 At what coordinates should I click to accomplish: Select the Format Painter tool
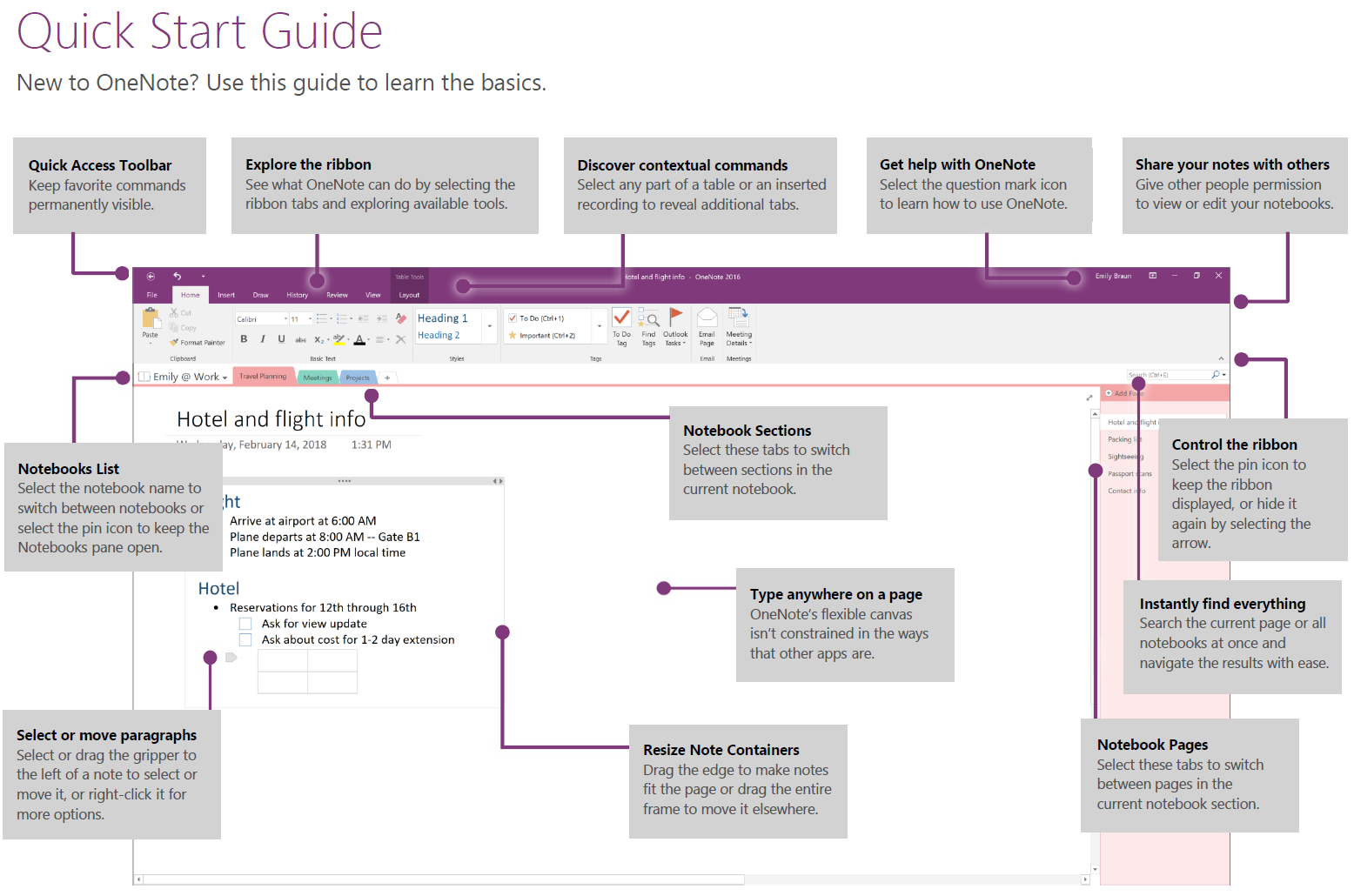(x=198, y=343)
